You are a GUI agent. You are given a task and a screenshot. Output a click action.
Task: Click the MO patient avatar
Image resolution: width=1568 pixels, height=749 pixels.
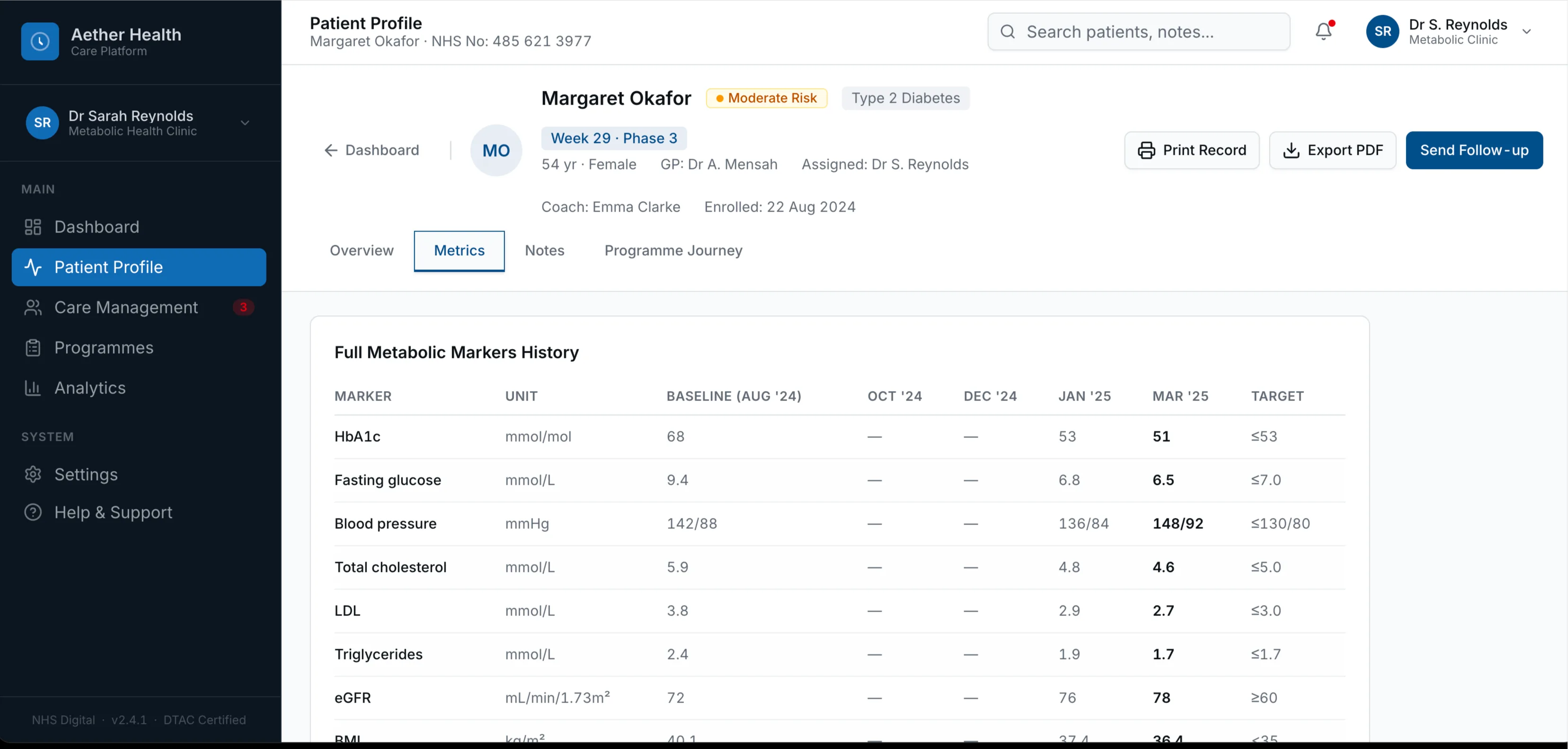point(496,151)
